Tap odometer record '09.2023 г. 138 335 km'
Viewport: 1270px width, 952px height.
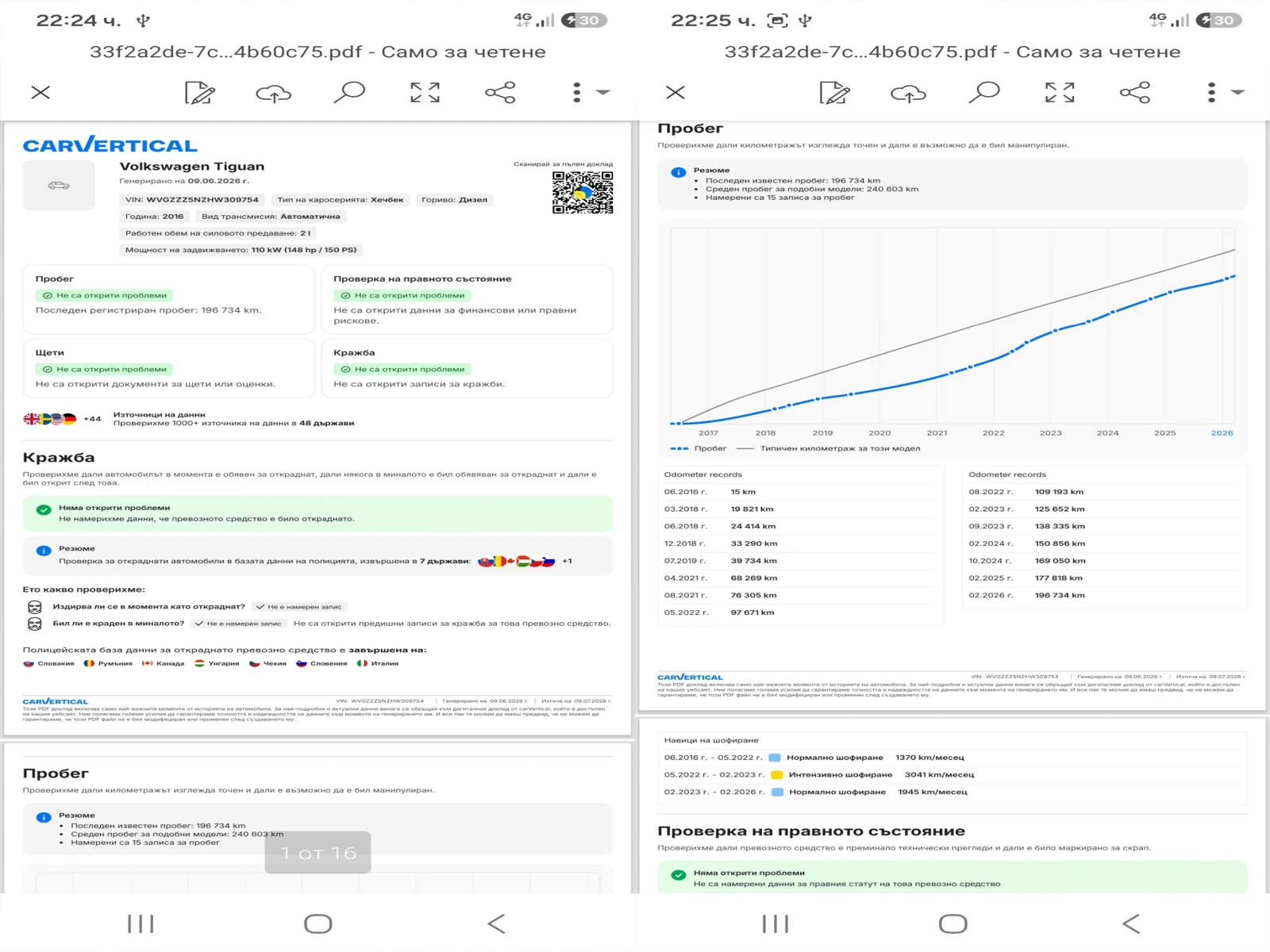[x=1103, y=526]
